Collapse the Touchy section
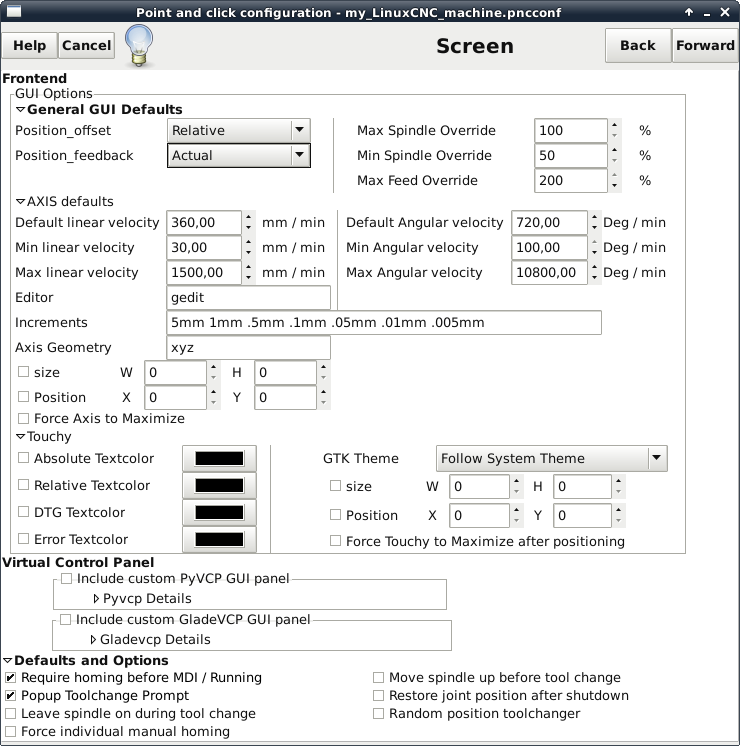 coord(20,437)
